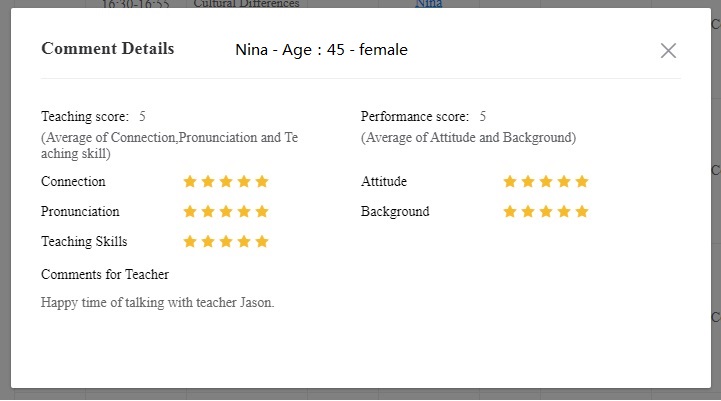Click the fourth Attitude star
This screenshot has height=401, width=721.
(564, 182)
